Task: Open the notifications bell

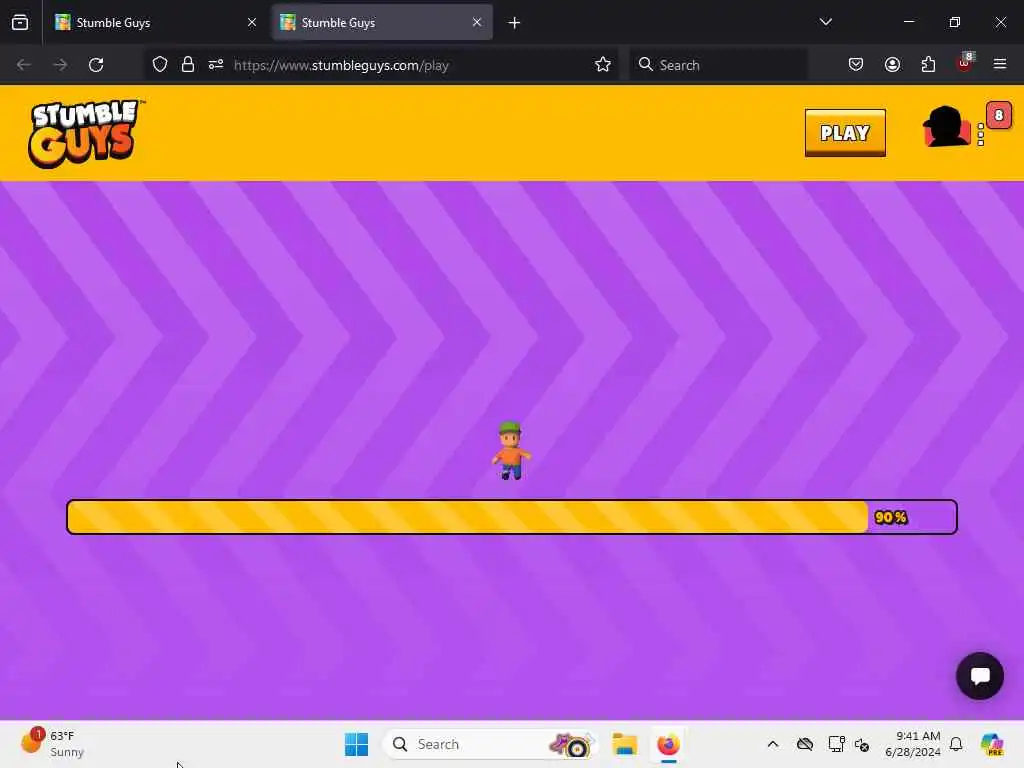Action: point(956,744)
